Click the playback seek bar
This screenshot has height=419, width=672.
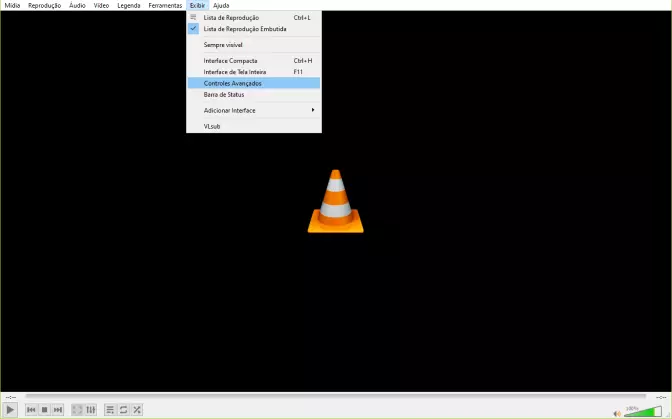point(336,396)
